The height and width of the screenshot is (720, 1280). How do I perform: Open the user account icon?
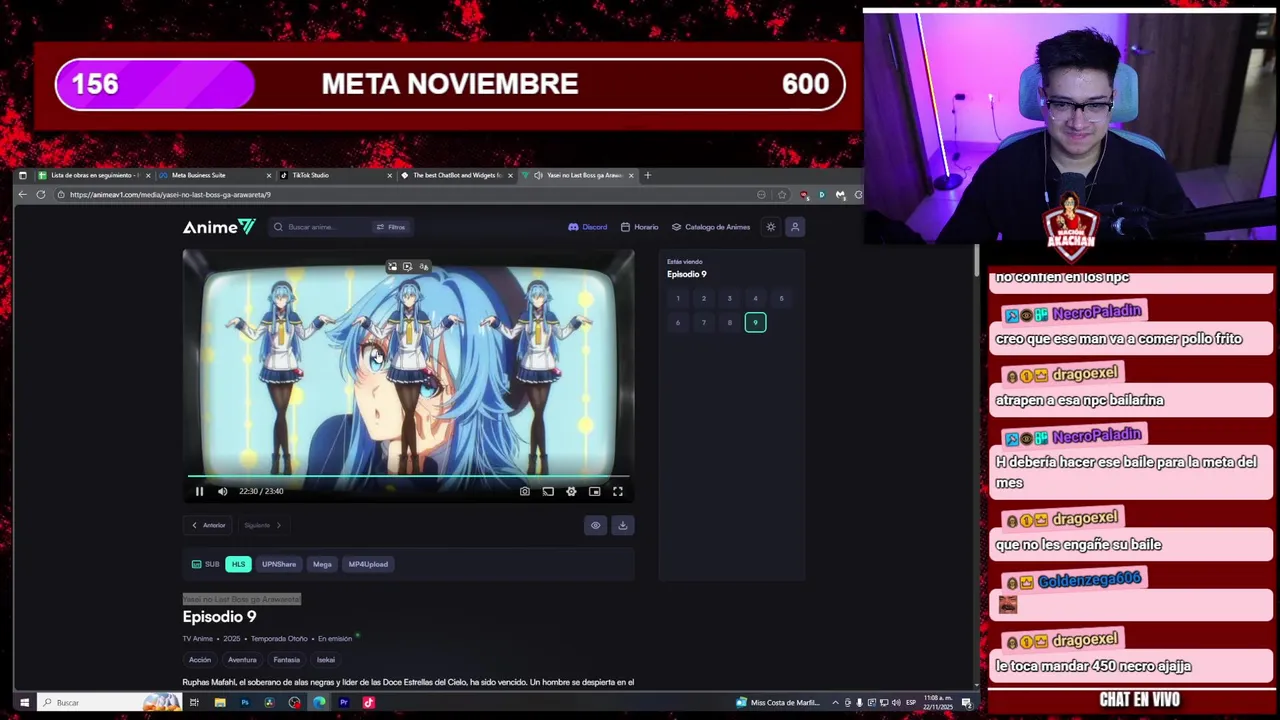pyautogui.click(x=795, y=227)
